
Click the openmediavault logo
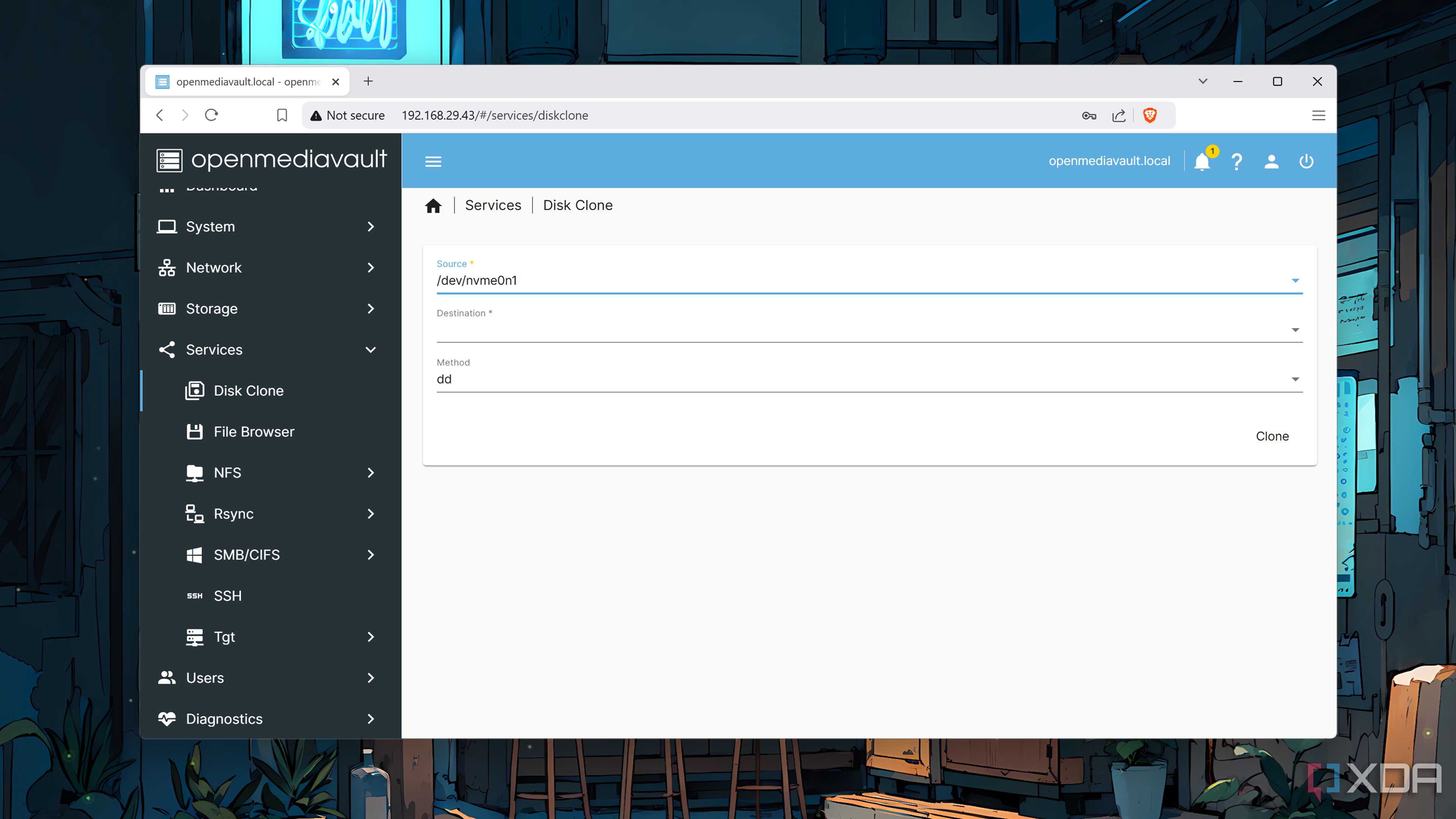pos(272,160)
